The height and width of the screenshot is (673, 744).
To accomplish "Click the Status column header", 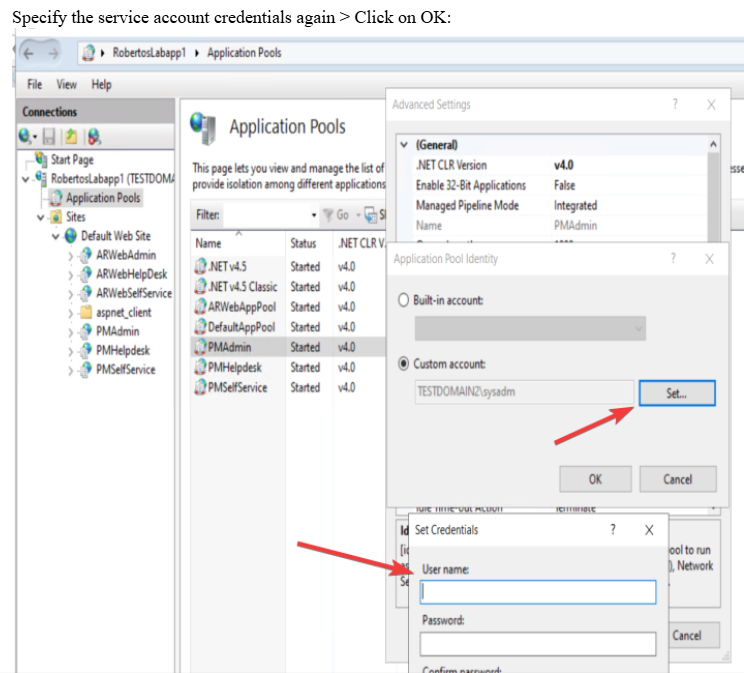I will [x=309, y=243].
